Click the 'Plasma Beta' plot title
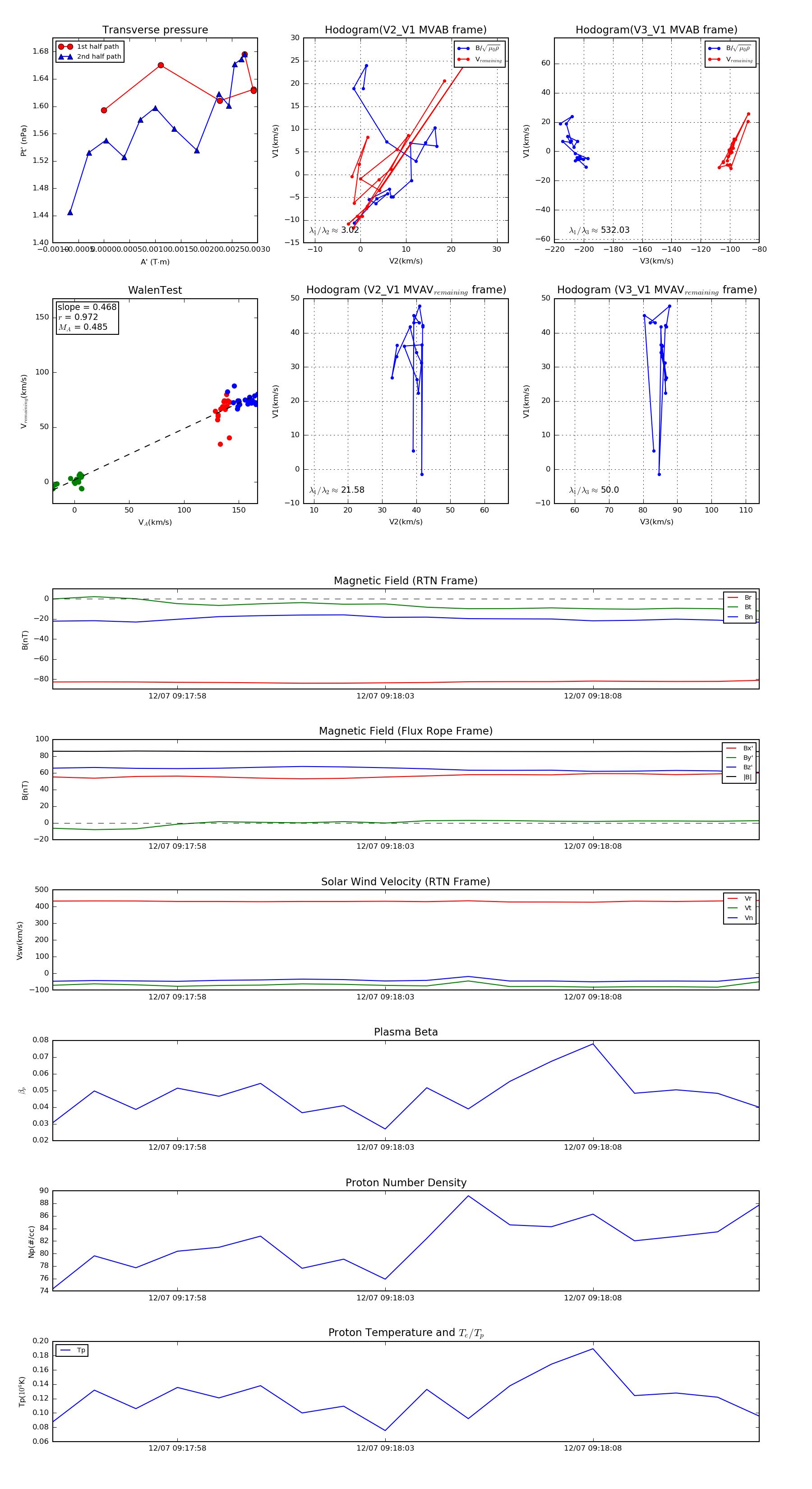The width and height of the screenshot is (812, 1489). (x=406, y=1032)
